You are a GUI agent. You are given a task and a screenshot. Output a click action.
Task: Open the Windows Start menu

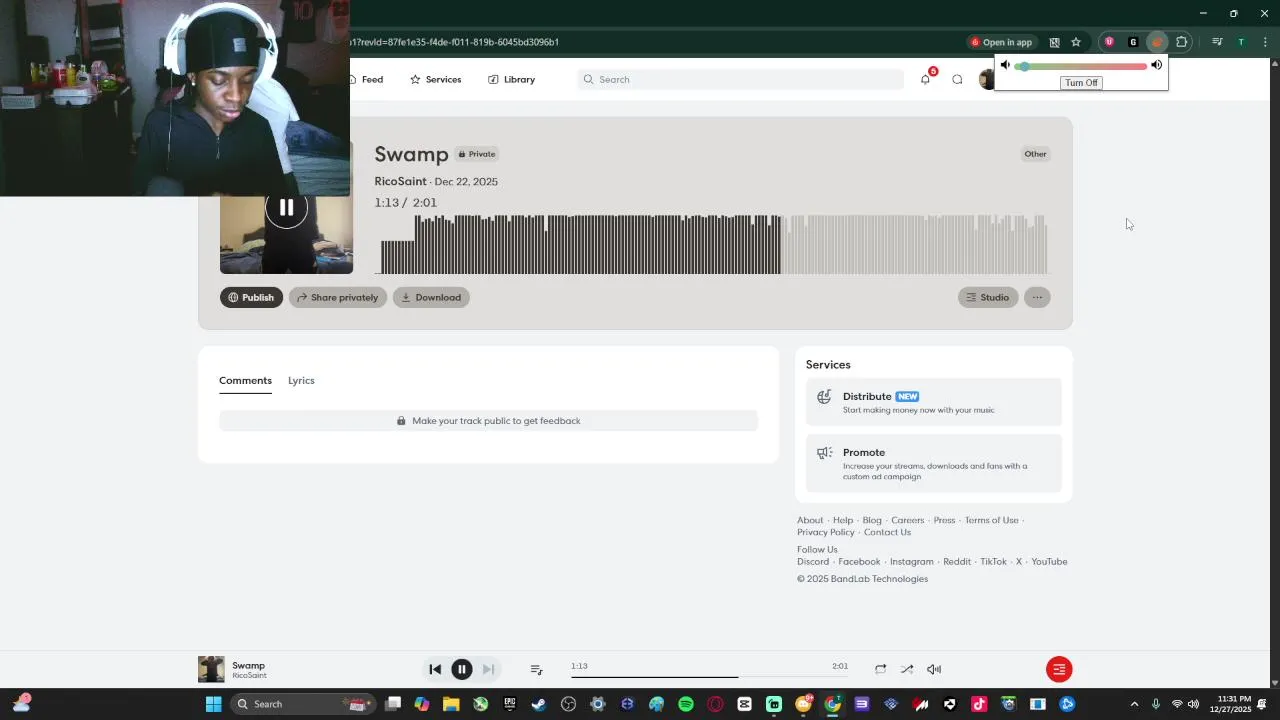[213, 704]
